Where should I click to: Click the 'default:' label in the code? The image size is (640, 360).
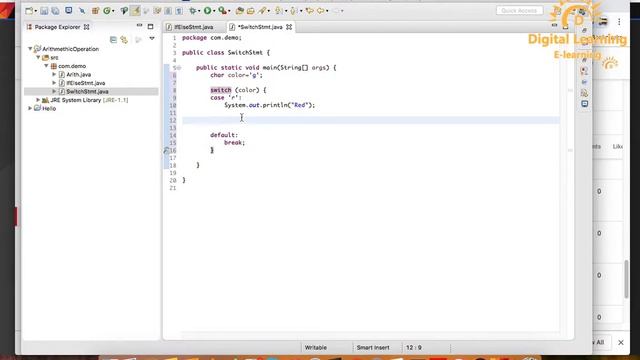[x=224, y=135]
